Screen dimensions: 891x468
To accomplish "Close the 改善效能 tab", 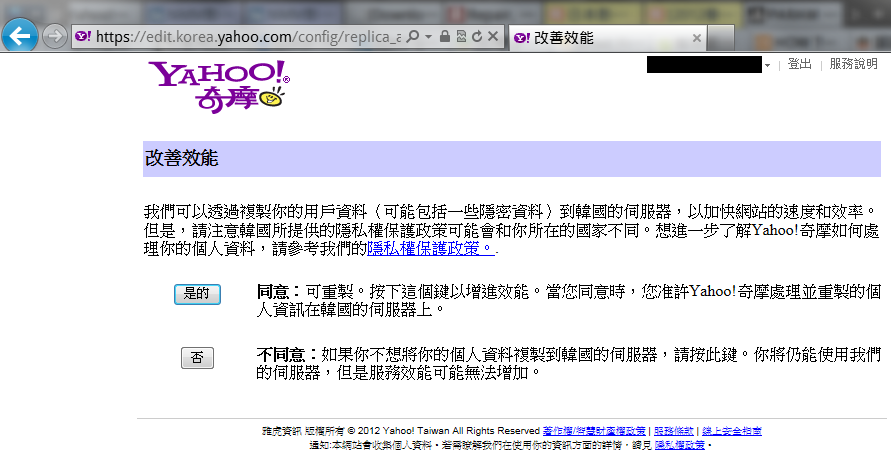I will pyautogui.click(x=697, y=38).
